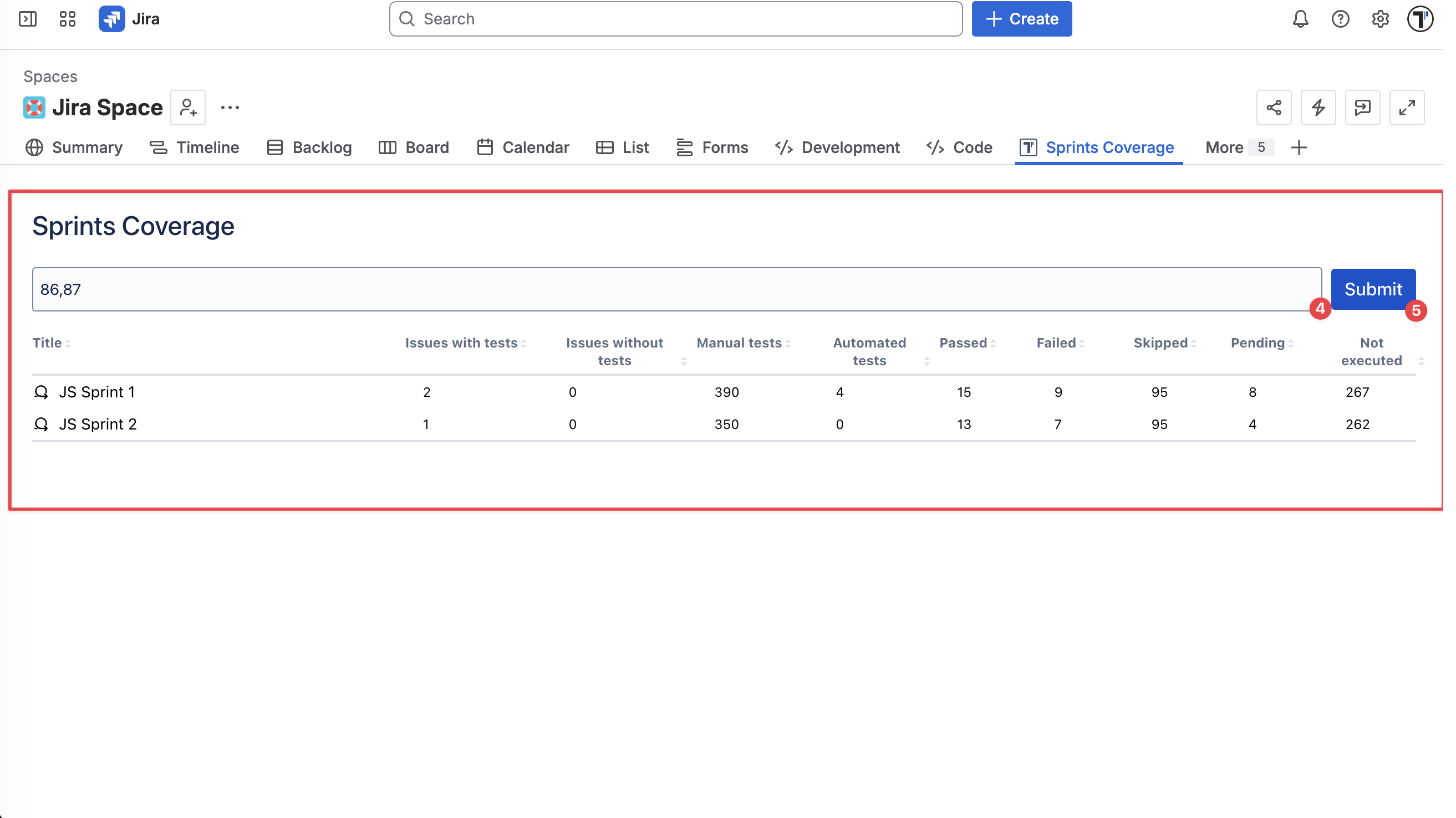Submit the sprint IDs
Viewport: 1456px width, 818px height.
coord(1373,289)
